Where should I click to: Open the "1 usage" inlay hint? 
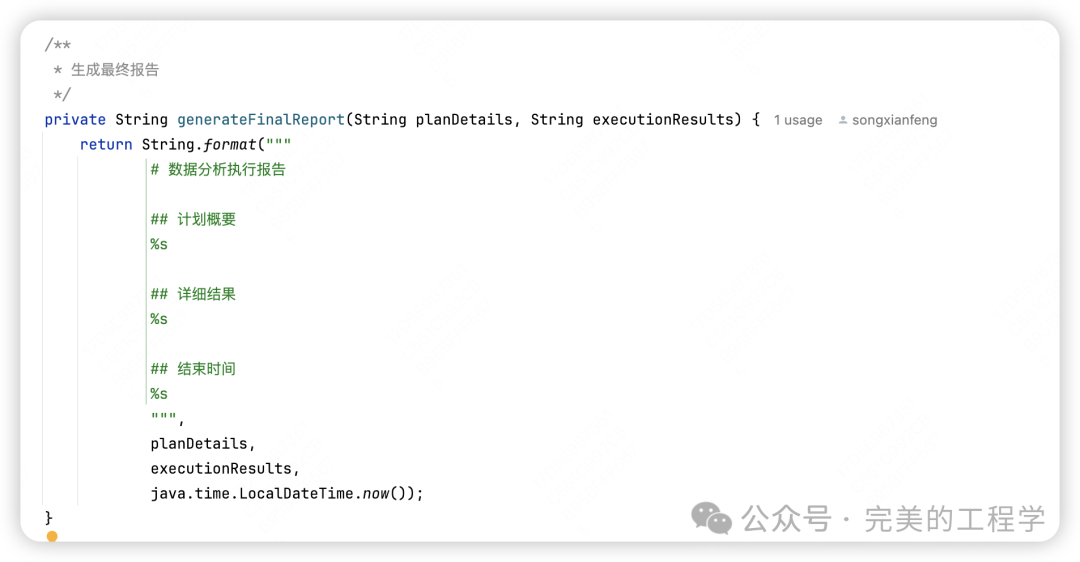(x=798, y=120)
